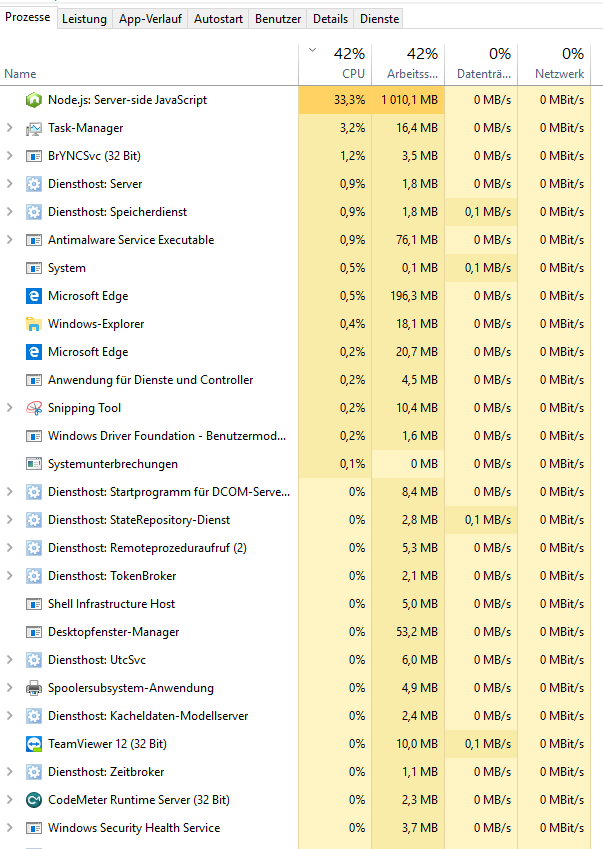603x849 pixels.
Task: Click the Diensthost: Speicherdienst gear icon
Action: pyautogui.click(x=34, y=212)
